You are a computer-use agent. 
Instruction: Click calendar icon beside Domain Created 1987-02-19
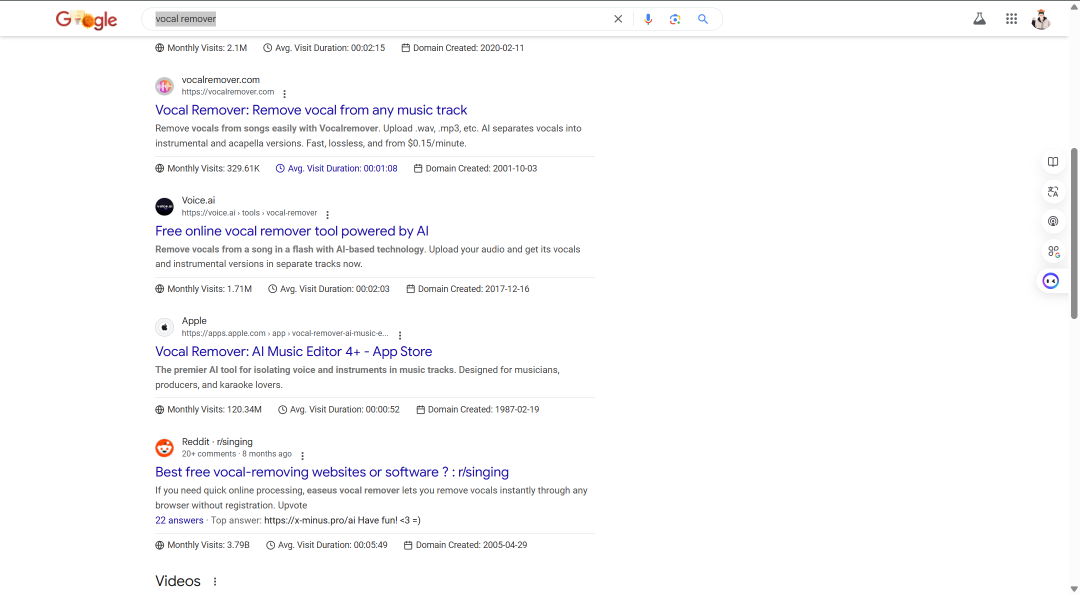coord(420,409)
